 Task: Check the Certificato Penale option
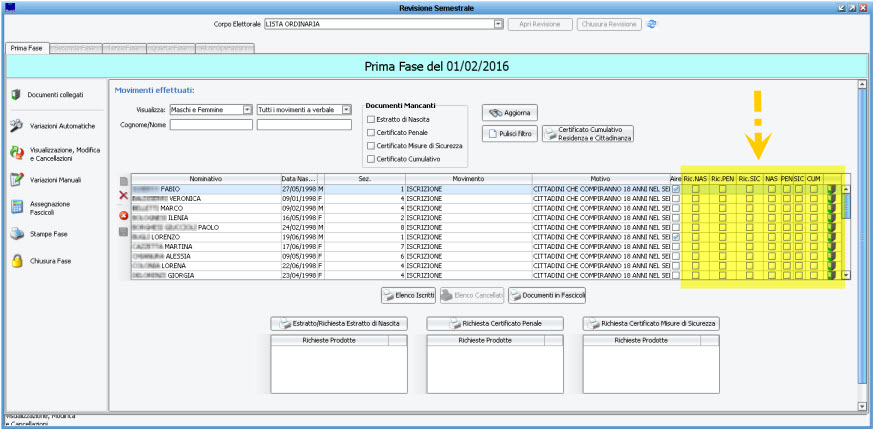tap(370, 132)
